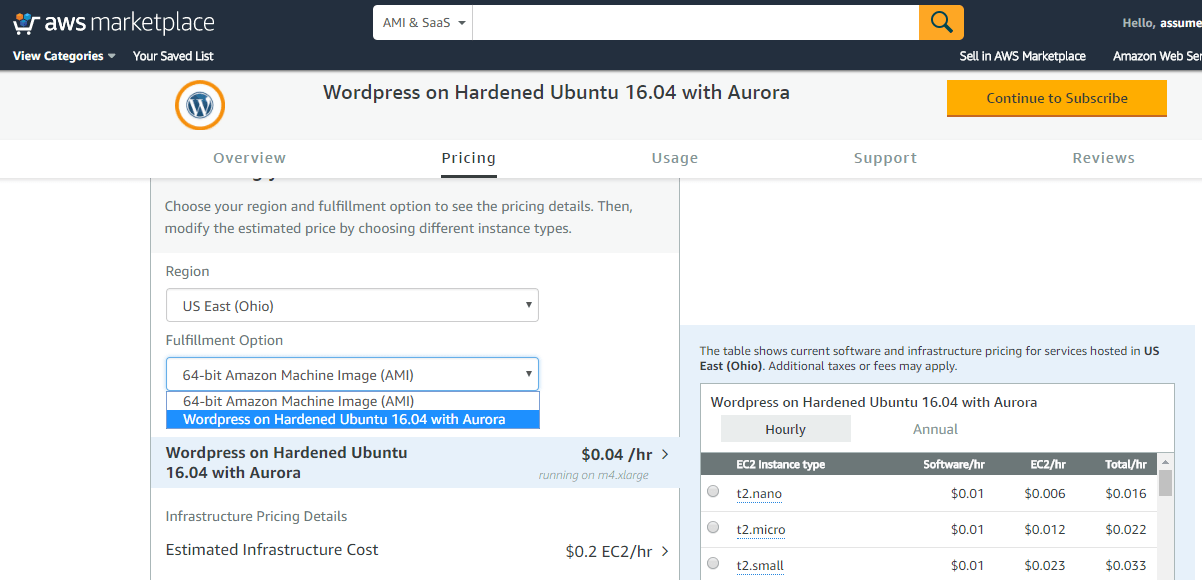The height and width of the screenshot is (580, 1202).
Task: Open Your Saved List link
Action: coord(173,56)
